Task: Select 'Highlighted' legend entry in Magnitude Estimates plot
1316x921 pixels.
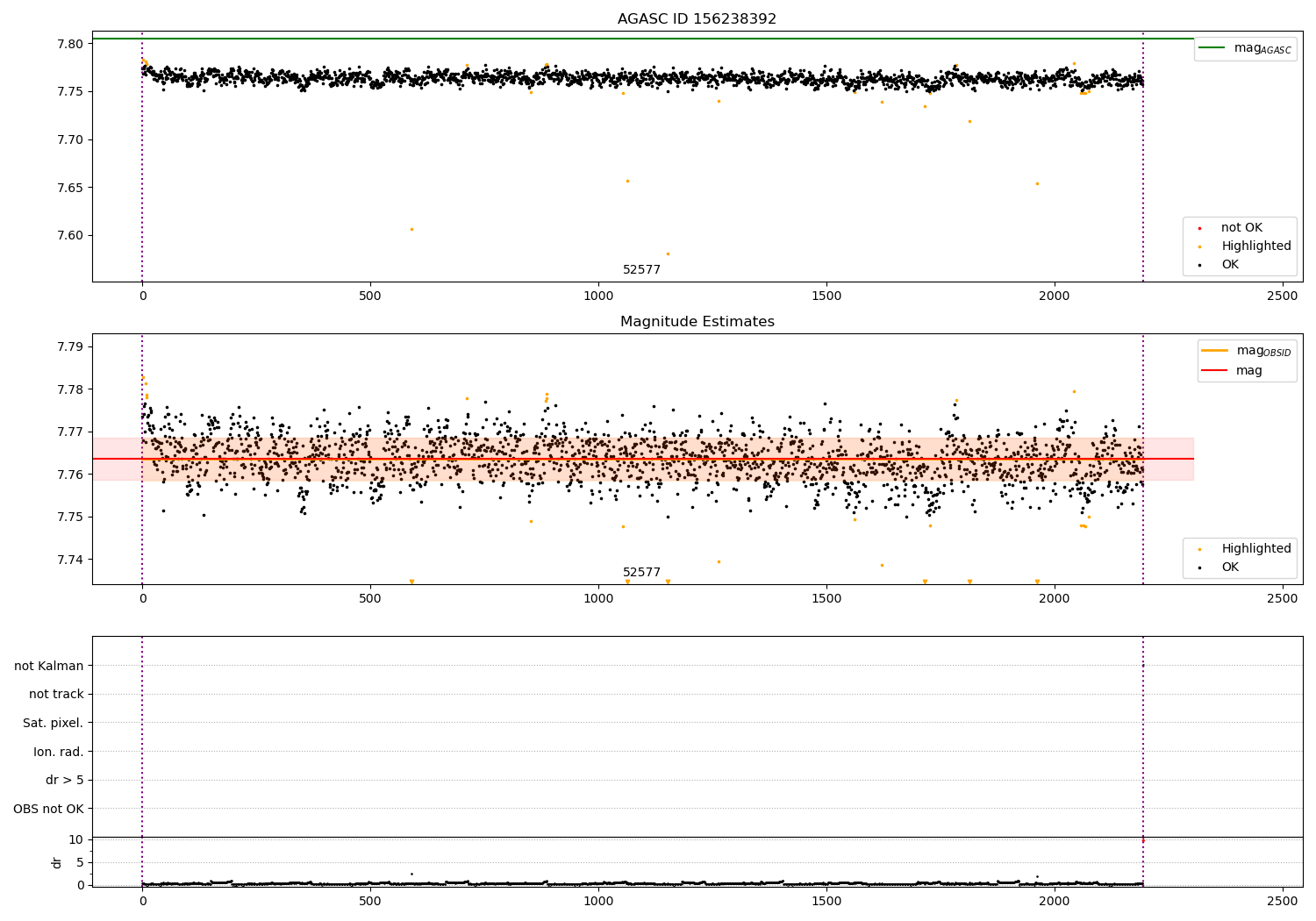Action: pos(1255,549)
